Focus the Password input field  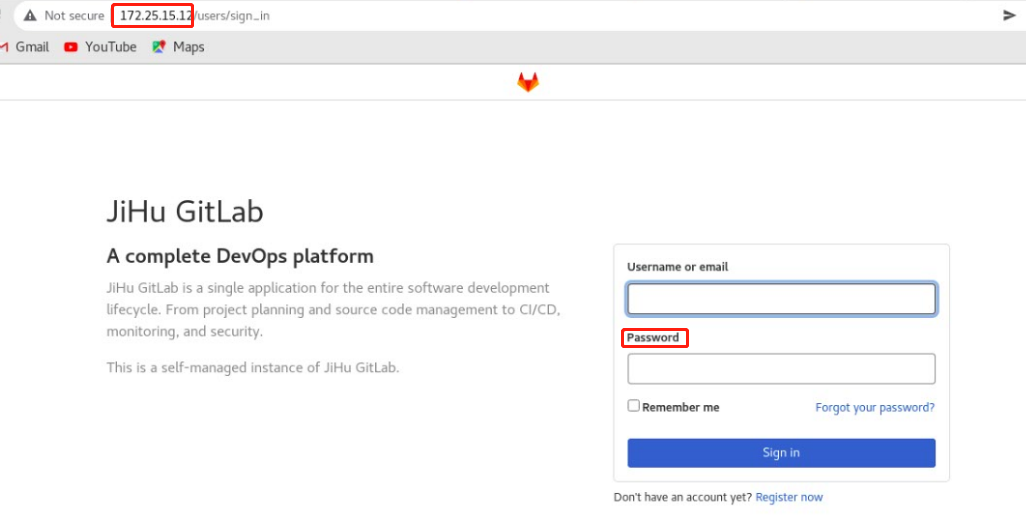click(x=781, y=369)
